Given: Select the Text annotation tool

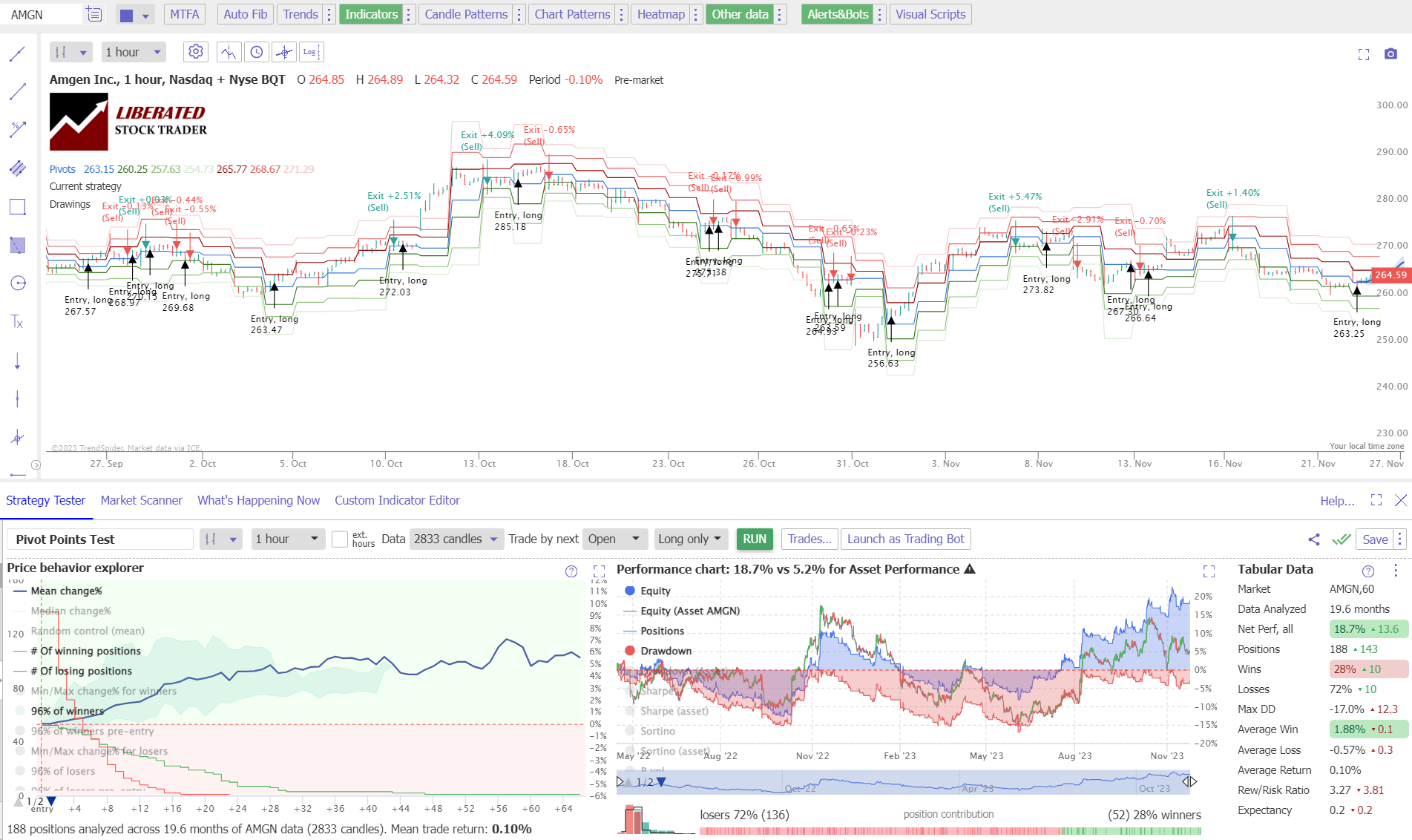Looking at the screenshot, I should [17, 322].
